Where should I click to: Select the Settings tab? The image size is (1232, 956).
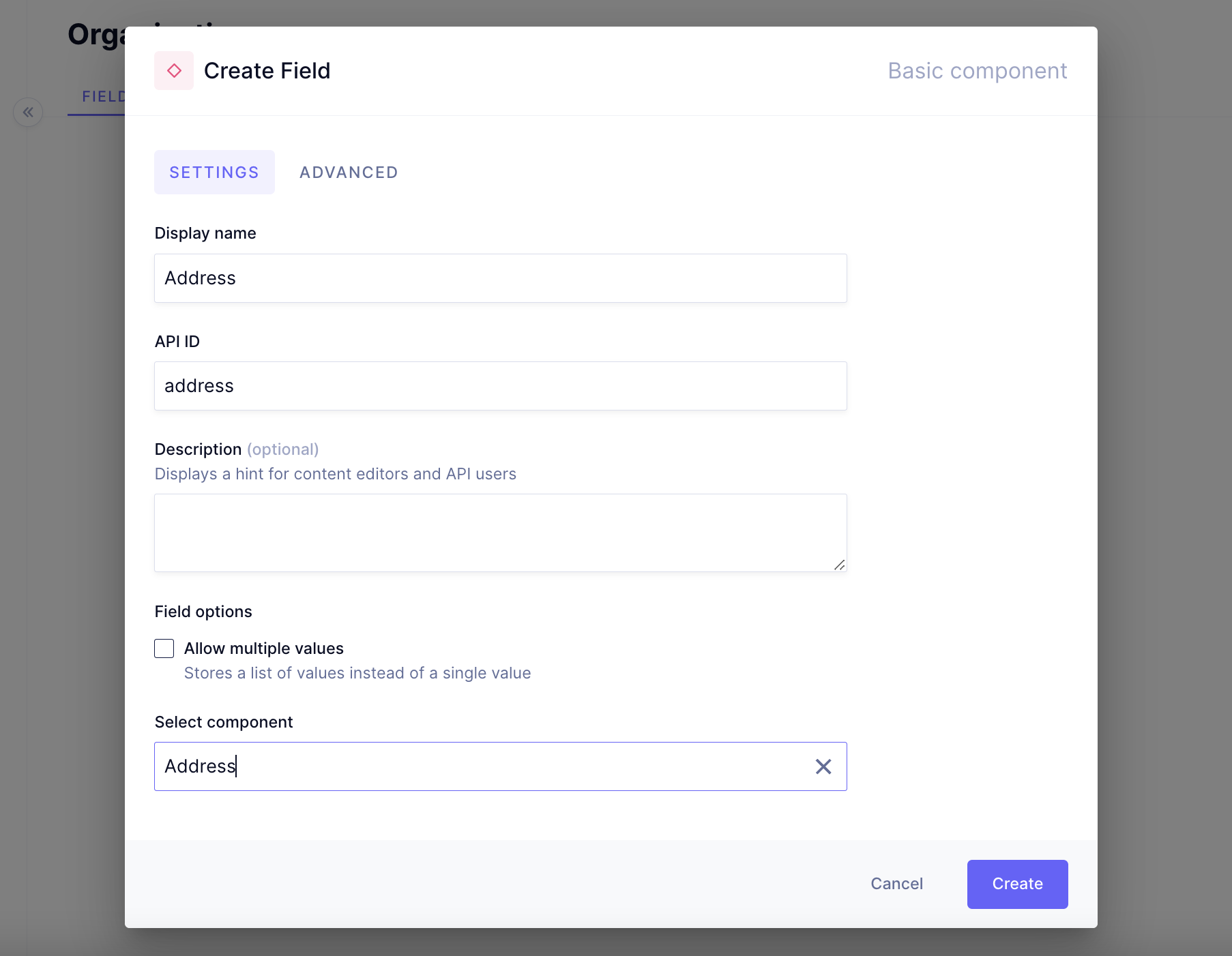click(214, 173)
